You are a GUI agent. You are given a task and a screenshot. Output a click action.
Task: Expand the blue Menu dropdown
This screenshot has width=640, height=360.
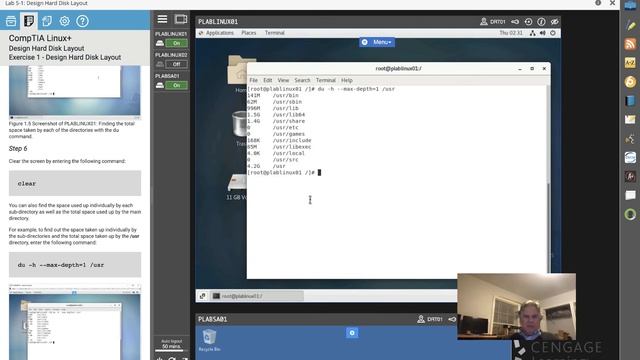click(377, 42)
